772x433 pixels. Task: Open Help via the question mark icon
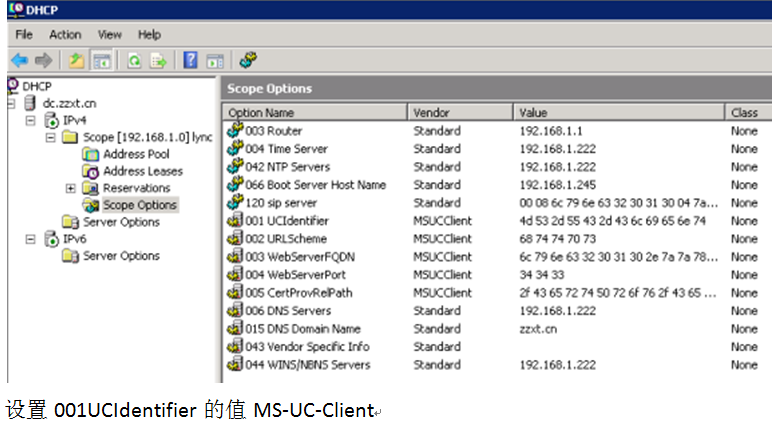[x=190, y=60]
